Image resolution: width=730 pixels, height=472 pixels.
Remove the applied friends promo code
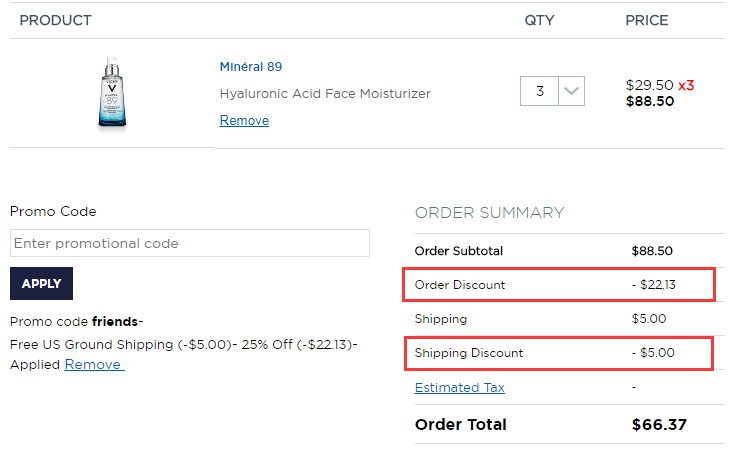(94, 364)
